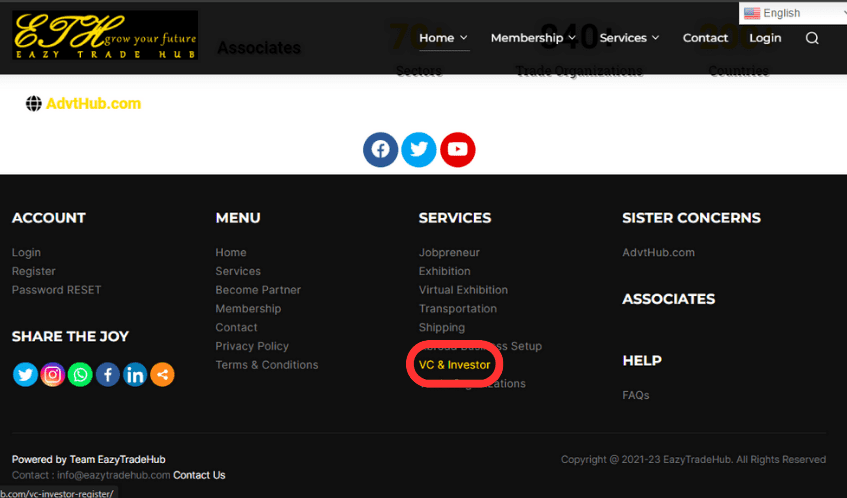Click the orange share icon in footer
The width and height of the screenshot is (847, 498).
coord(162,374)
